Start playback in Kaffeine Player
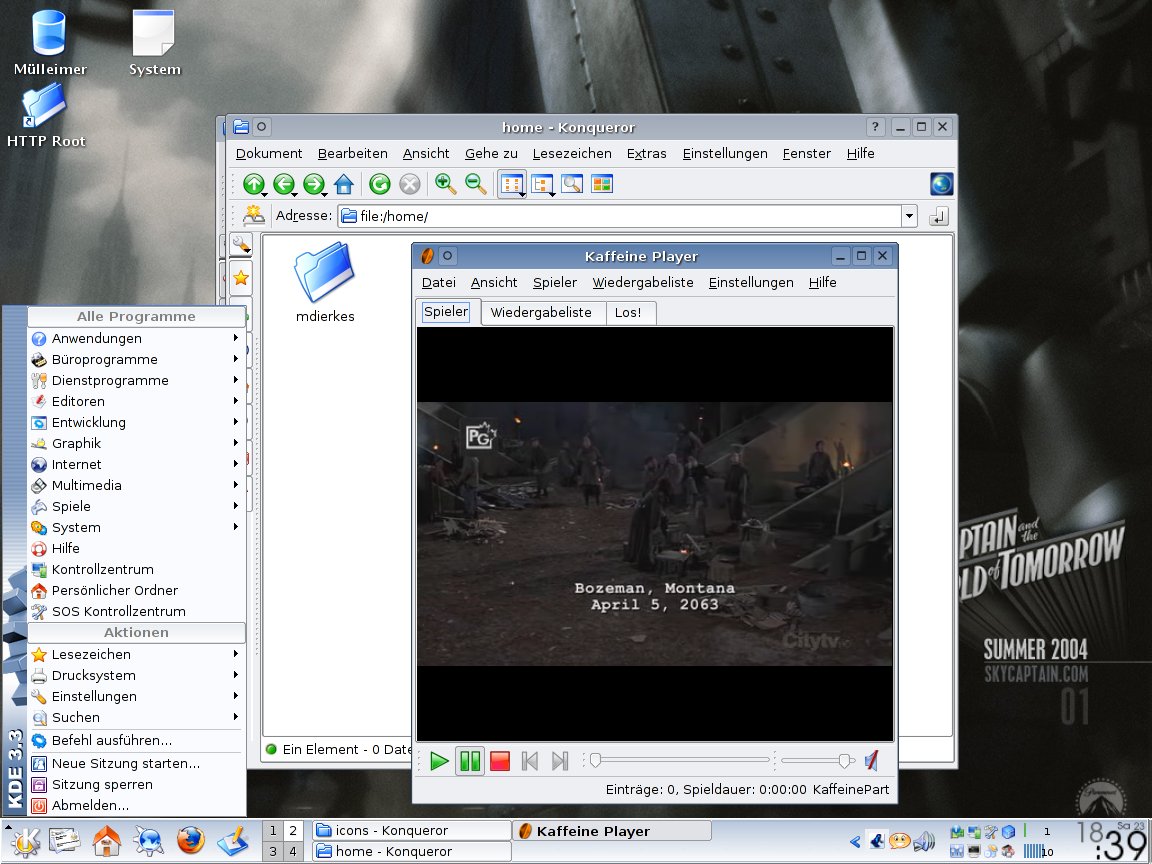The height and width of the screenshot is (864, 1152). click(439, 761)
